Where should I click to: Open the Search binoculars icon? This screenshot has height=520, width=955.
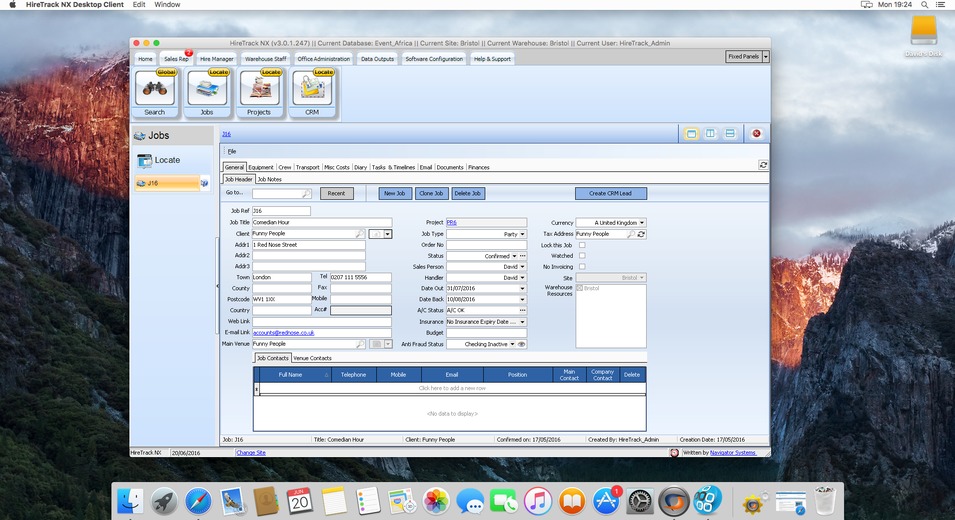click(154, 89)
